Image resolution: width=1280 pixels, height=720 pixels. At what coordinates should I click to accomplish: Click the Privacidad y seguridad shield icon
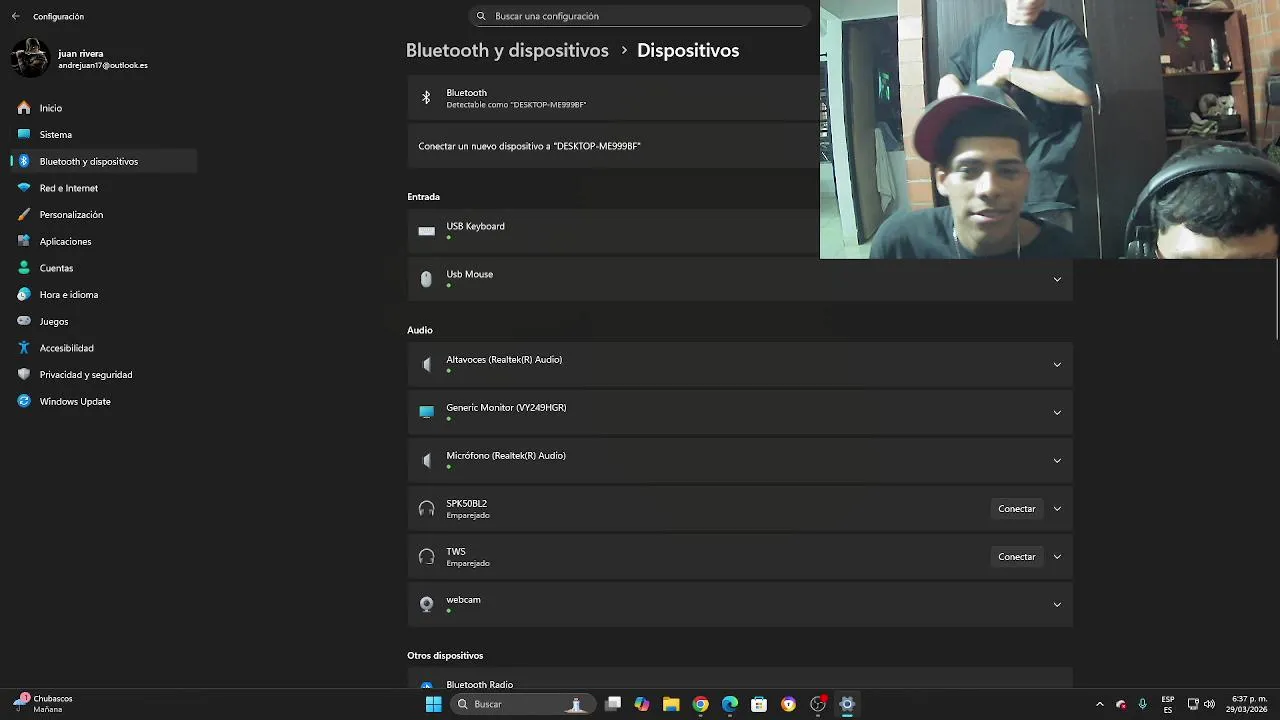click(24, 374)
